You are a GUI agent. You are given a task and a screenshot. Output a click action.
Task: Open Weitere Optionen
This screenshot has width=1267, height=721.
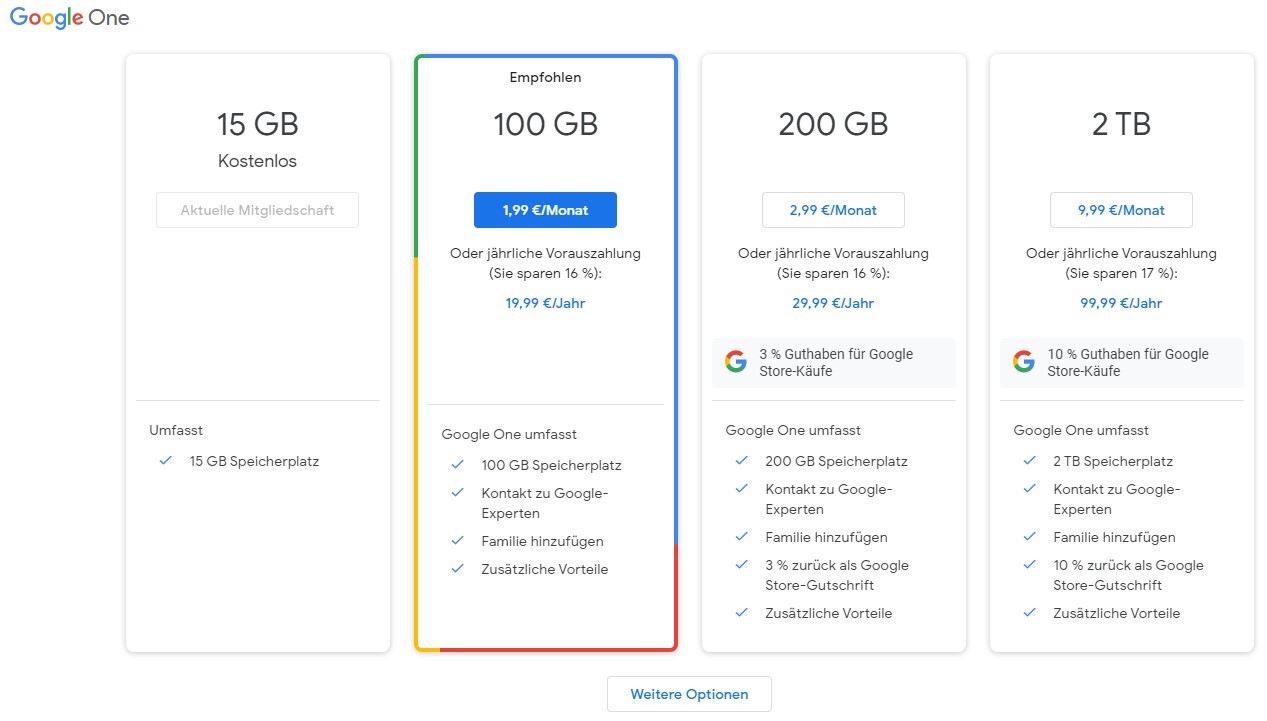click(689, 694)
